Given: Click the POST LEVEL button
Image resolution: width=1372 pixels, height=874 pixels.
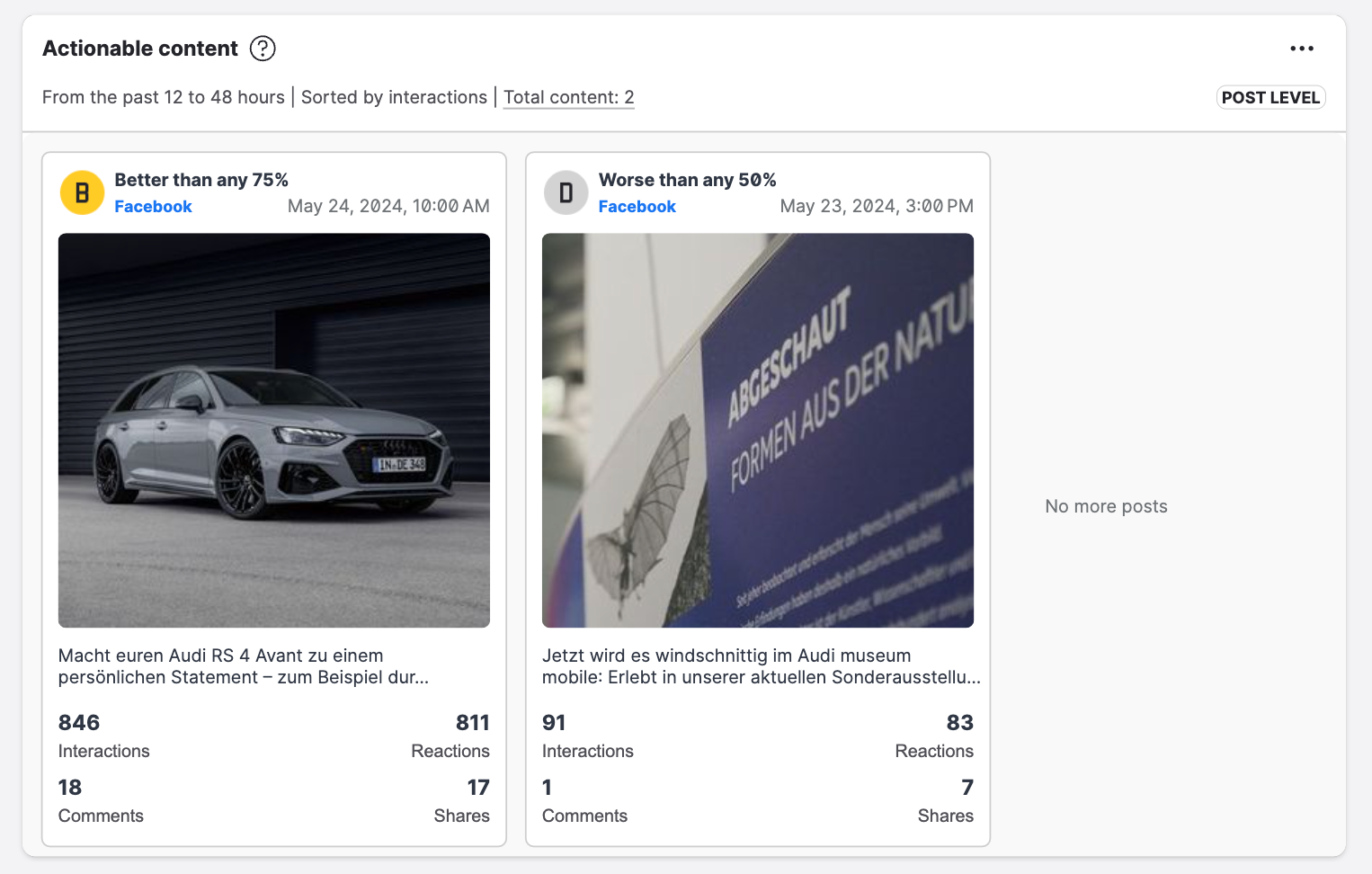Looking at the screenshot, I should pyautogui.click(x=1270, y=97).
